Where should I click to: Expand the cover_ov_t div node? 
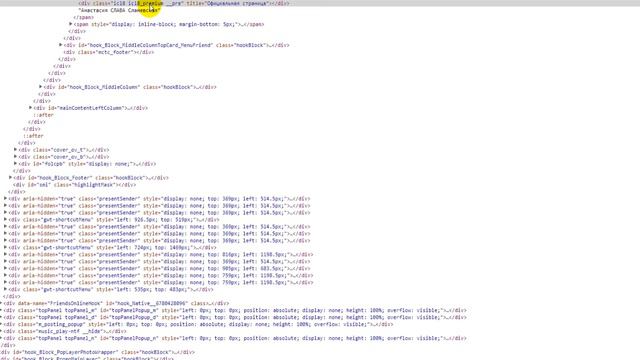click(16, 150)
